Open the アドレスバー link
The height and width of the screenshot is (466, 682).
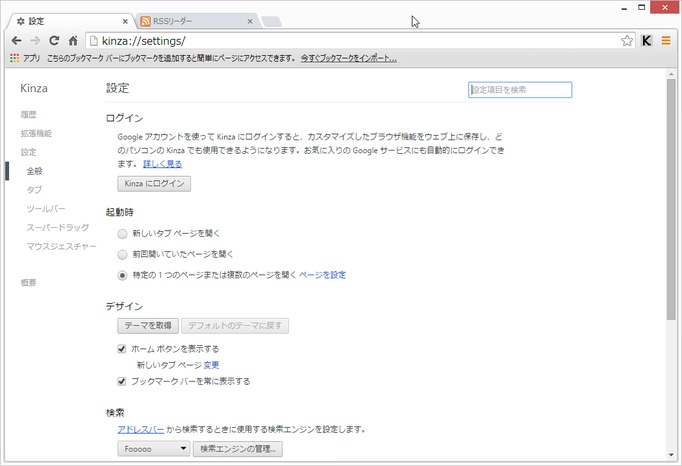pos(141,429)
